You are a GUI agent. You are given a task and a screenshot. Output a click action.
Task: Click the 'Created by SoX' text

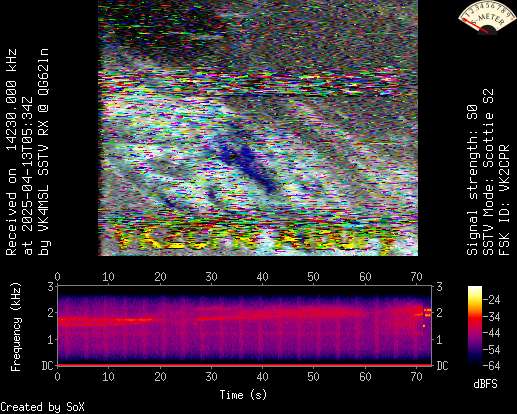(42, 407)
